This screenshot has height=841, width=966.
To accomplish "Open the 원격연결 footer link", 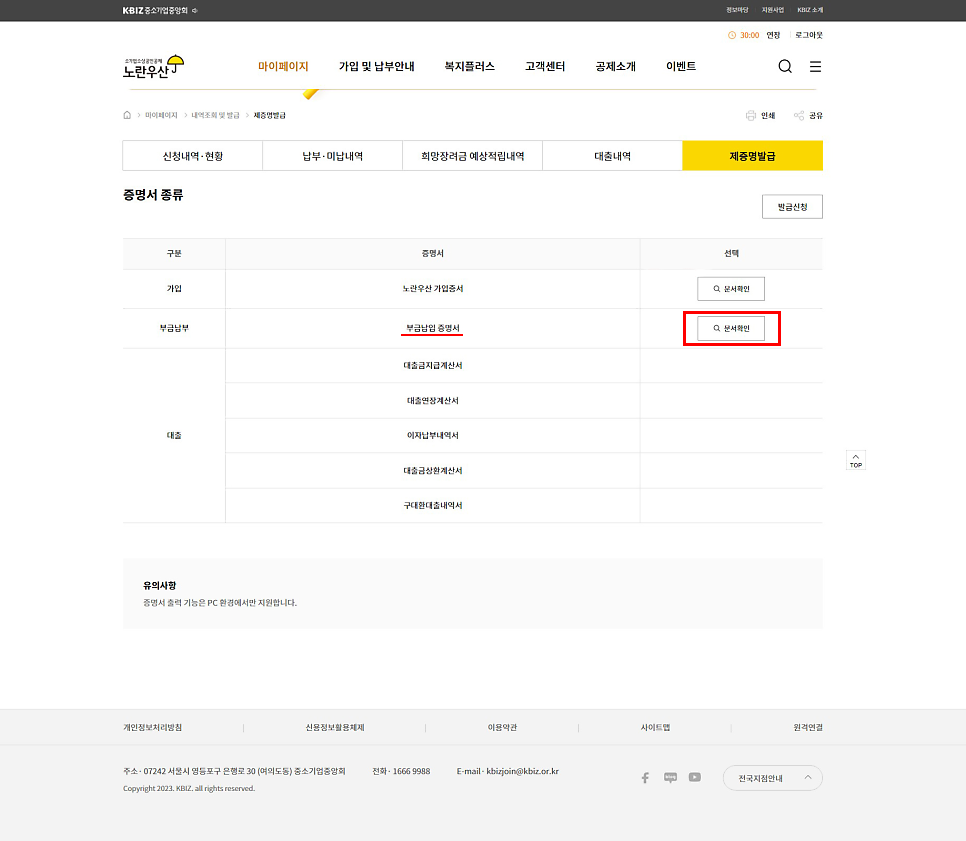I will coord(808,728).
